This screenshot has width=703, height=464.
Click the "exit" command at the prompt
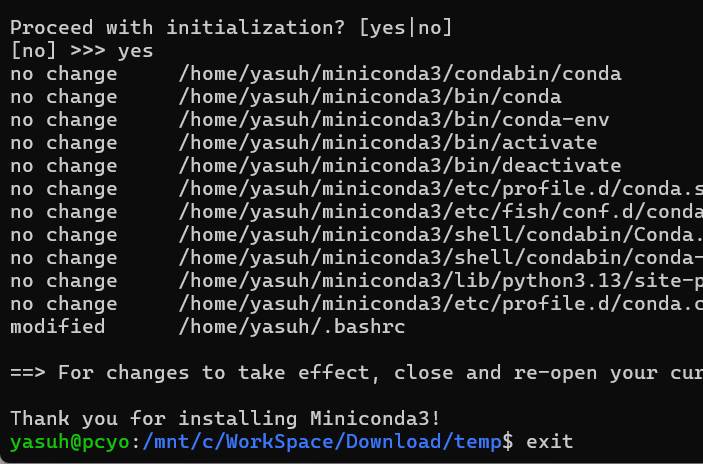(x=549, y=441)
